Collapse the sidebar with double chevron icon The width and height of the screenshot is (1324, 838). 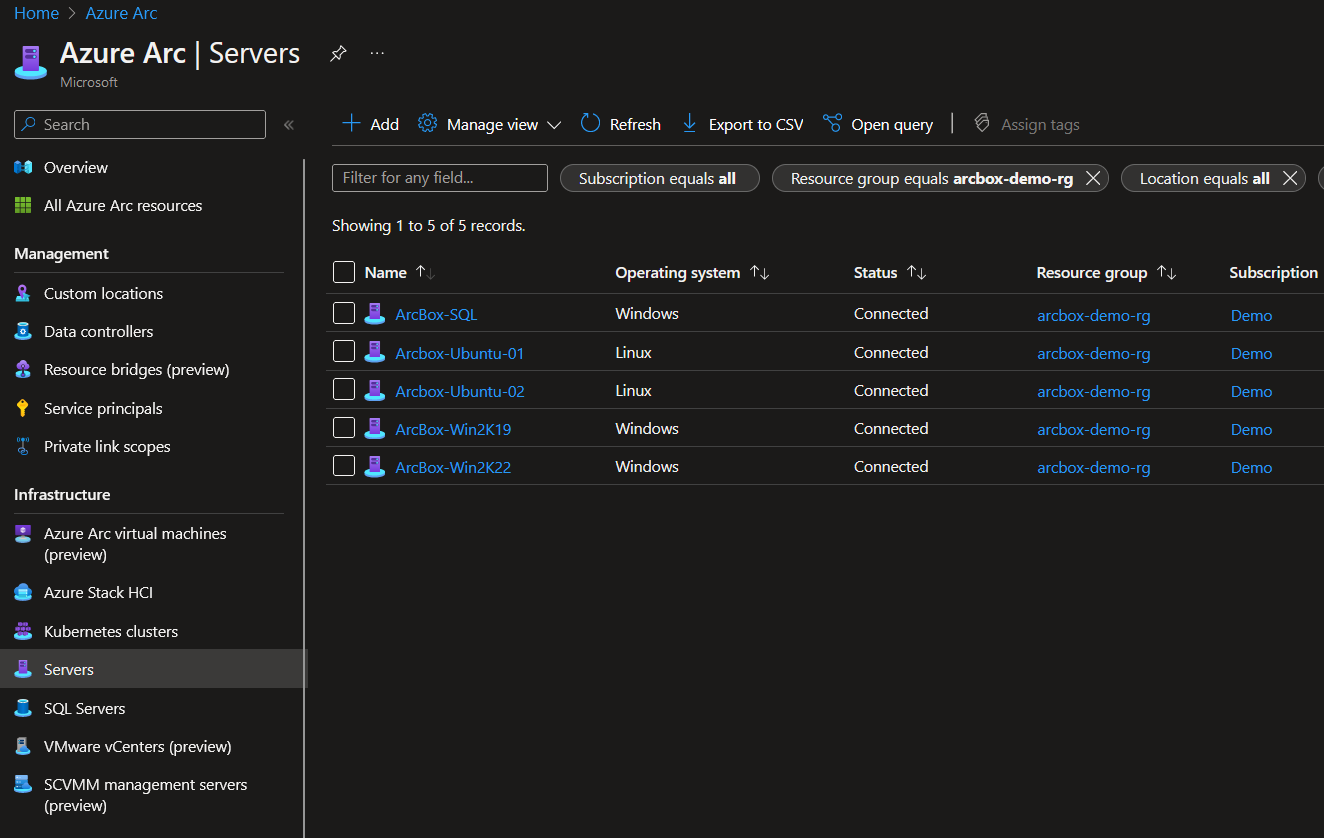click(x=289, y=125)
